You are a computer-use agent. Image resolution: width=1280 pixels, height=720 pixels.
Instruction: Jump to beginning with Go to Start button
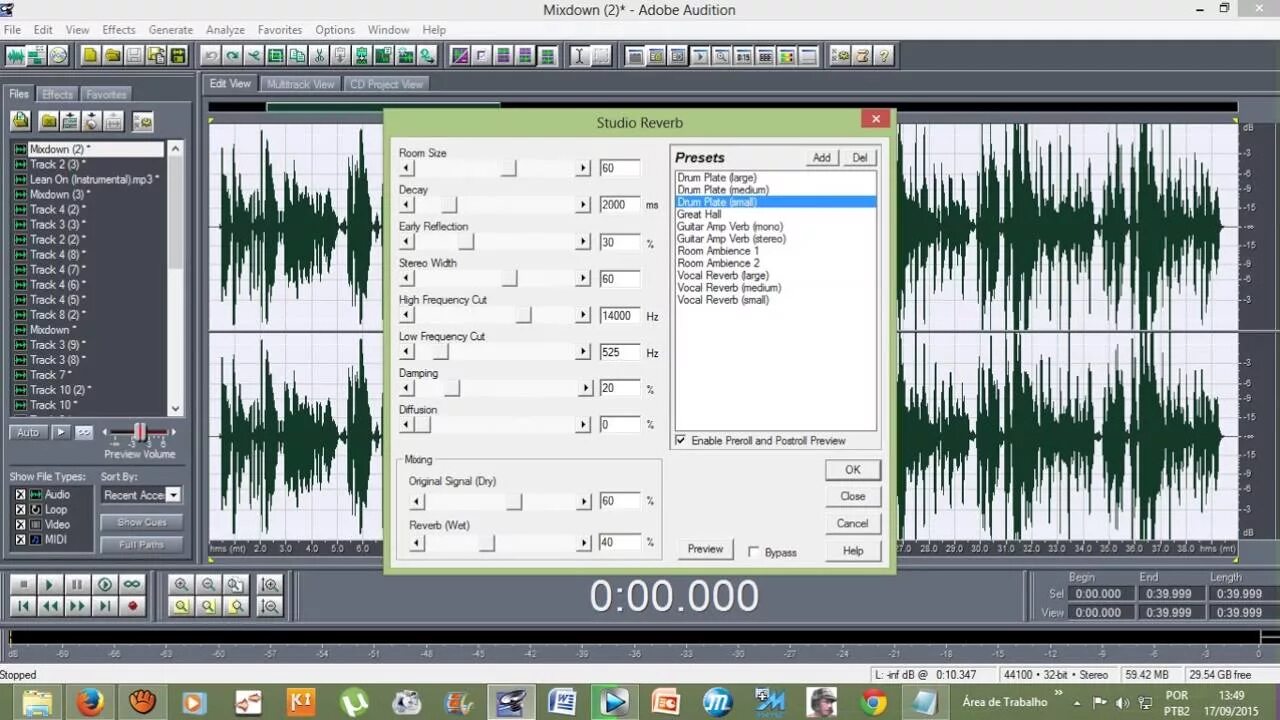click(x=23, y=606)
